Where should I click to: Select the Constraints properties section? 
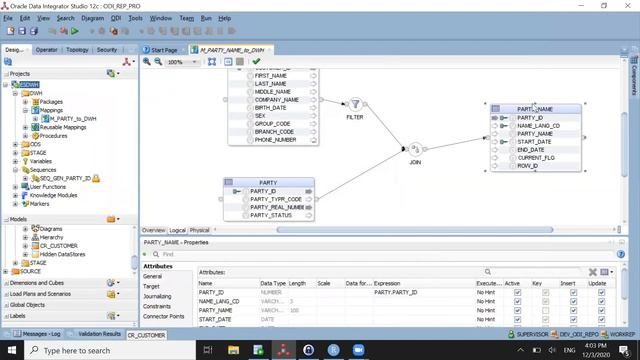pyautogui.click(x=157, y=306)
